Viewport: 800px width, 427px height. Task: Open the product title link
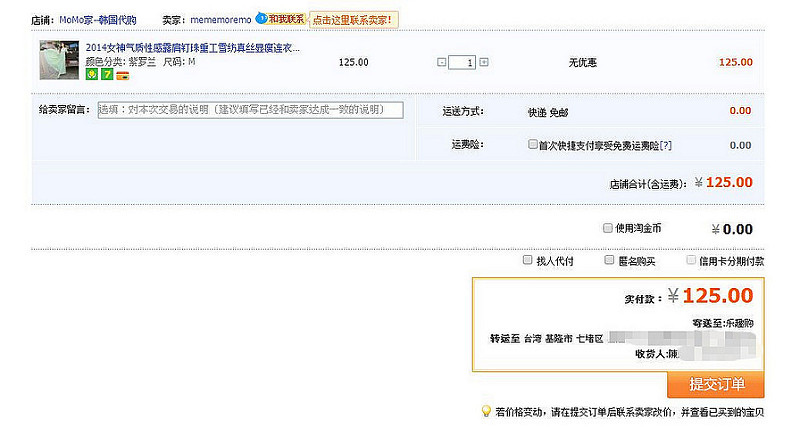[x=193, y=48]
